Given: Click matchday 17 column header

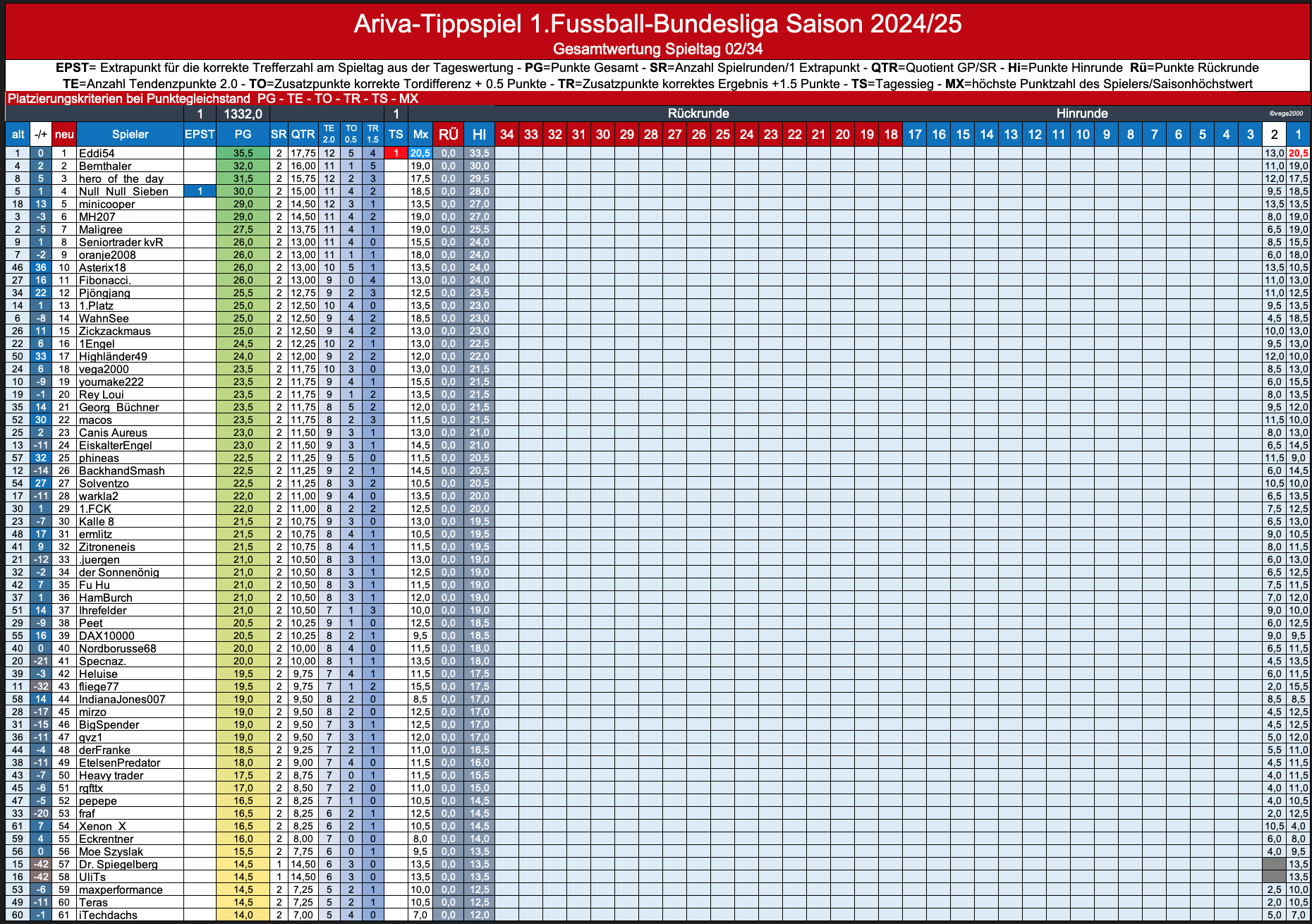Looking at the screenshot, I should click(915, 134).
